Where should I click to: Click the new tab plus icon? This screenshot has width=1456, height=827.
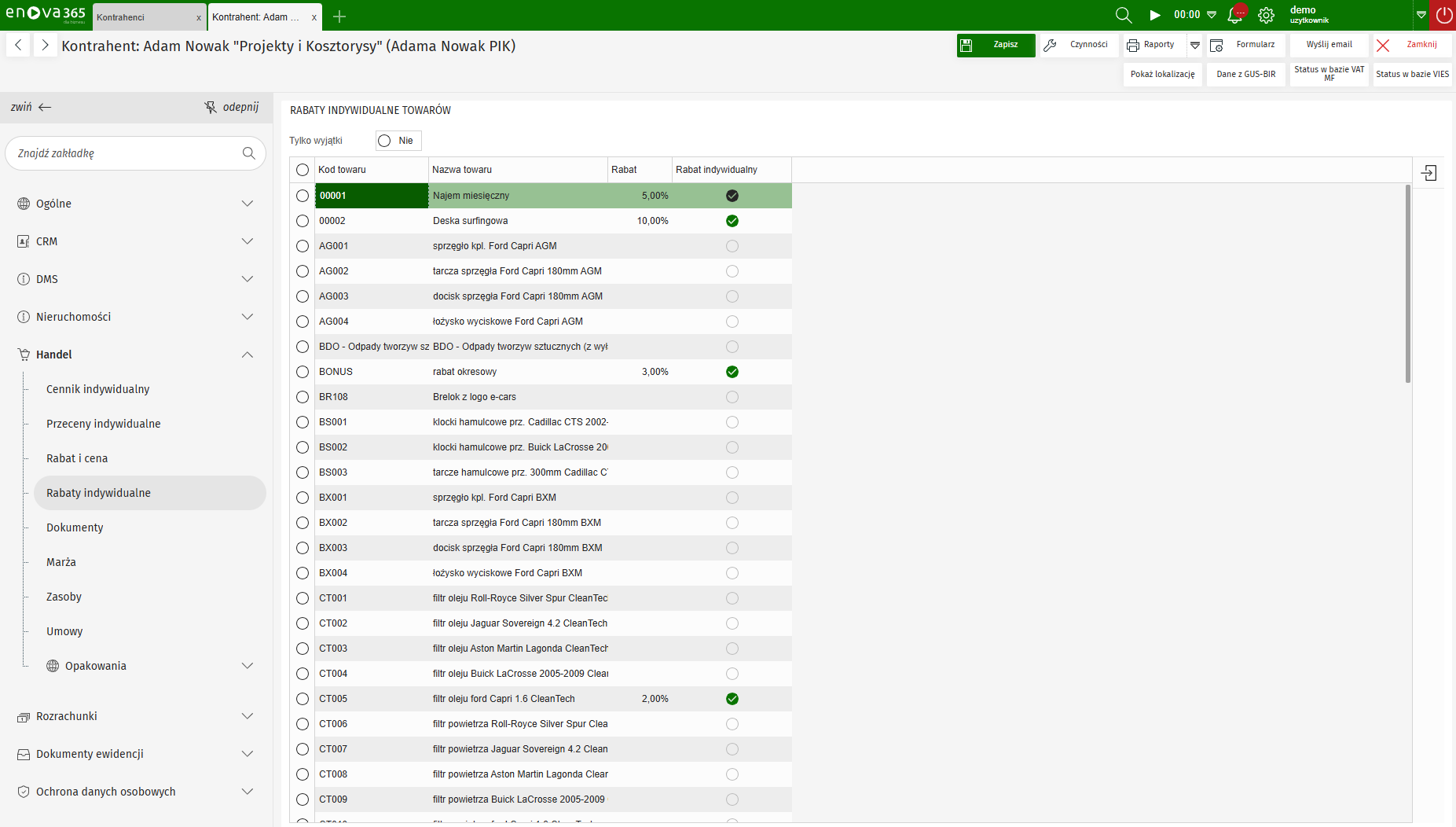(x=339, y=17)
